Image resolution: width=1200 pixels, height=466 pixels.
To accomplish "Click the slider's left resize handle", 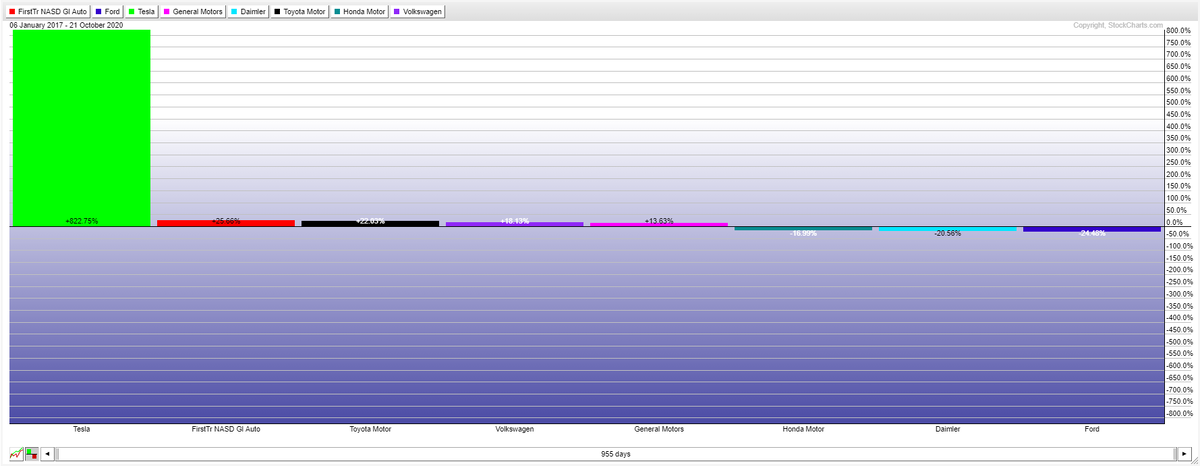I will pyautogui.click(x=57, y=454).
